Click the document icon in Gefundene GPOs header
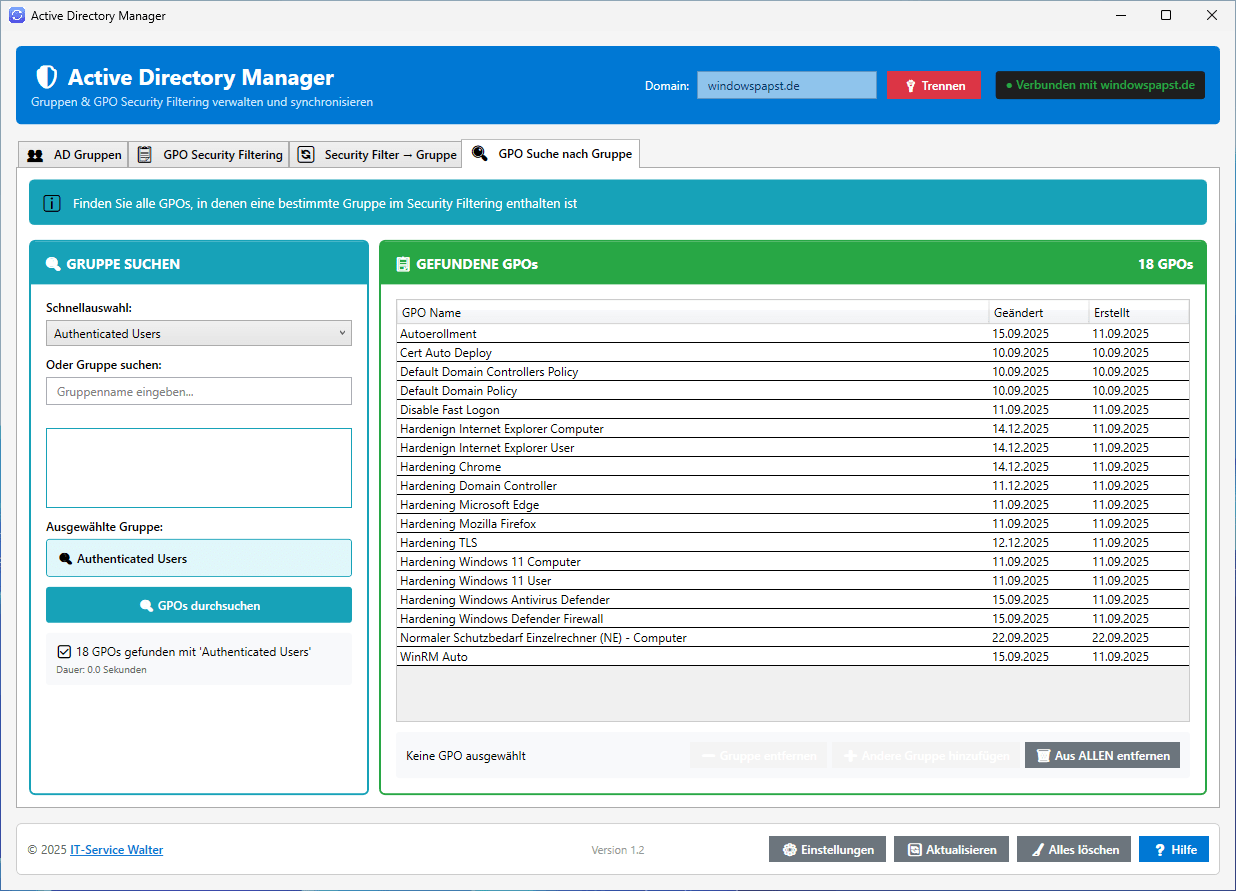 point(403,265)
